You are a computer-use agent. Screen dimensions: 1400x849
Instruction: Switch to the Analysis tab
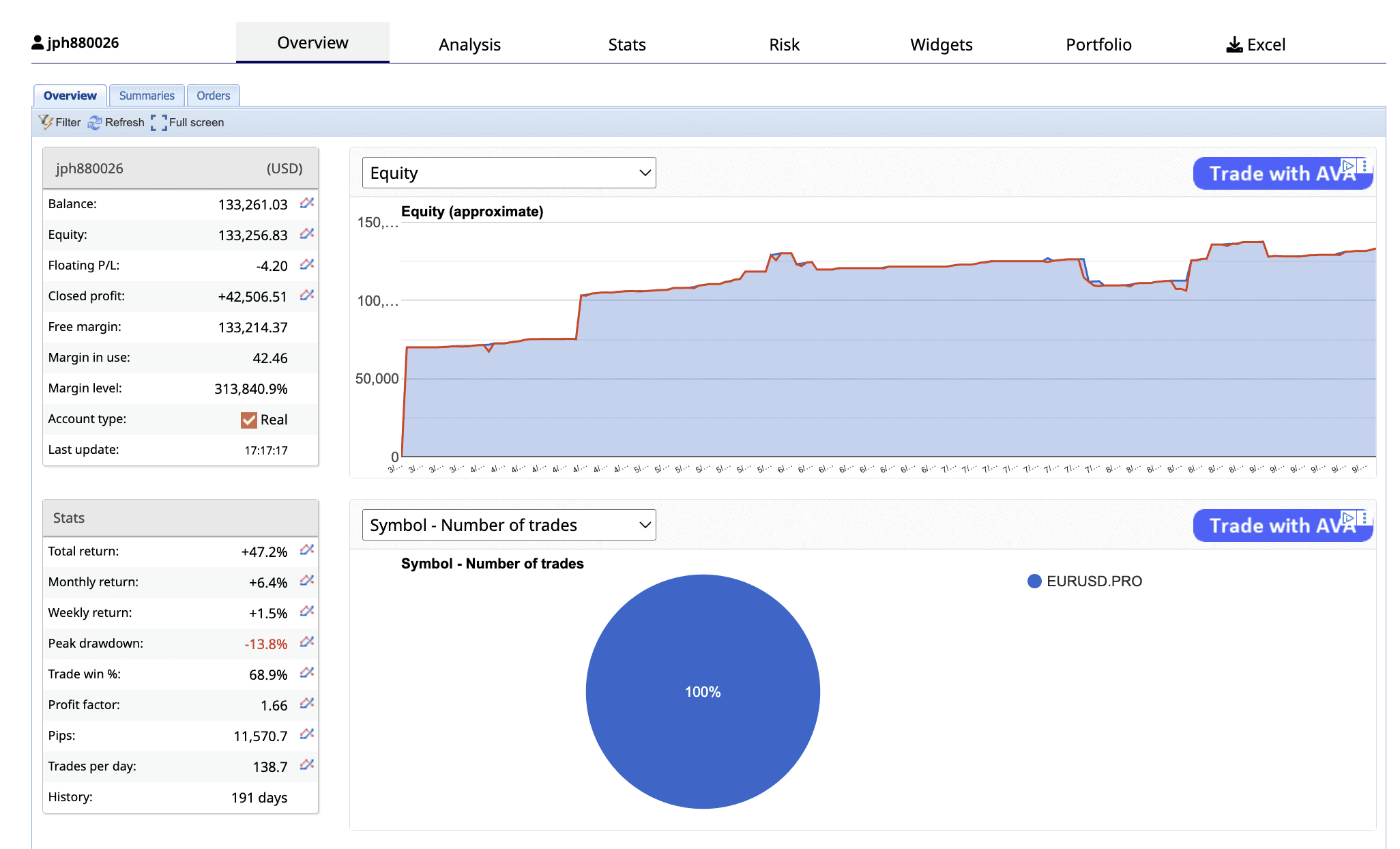click(x=469, y=44)
